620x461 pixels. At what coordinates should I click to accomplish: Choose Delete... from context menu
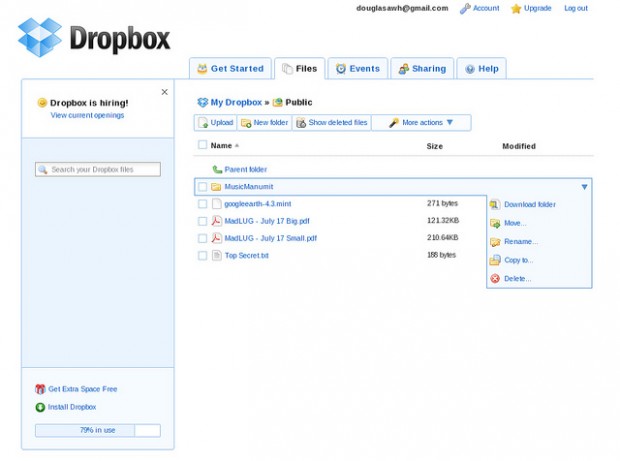tap(518, 279)
